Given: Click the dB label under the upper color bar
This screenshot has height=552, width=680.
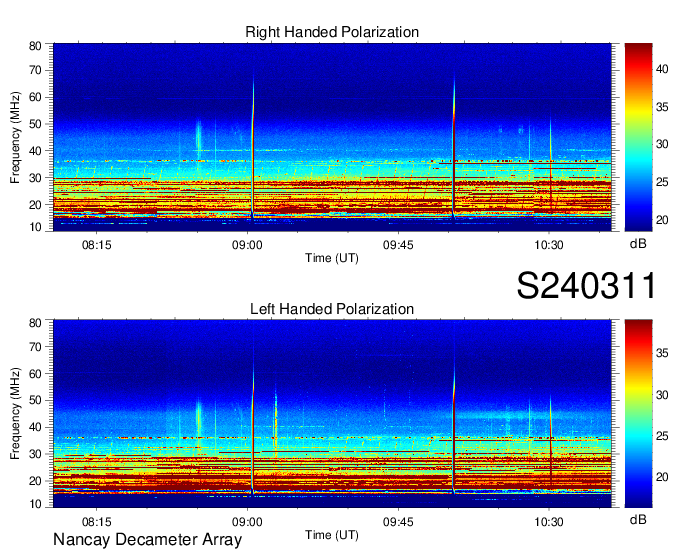Looking at the screenshot, I should [x=638, y=244].
